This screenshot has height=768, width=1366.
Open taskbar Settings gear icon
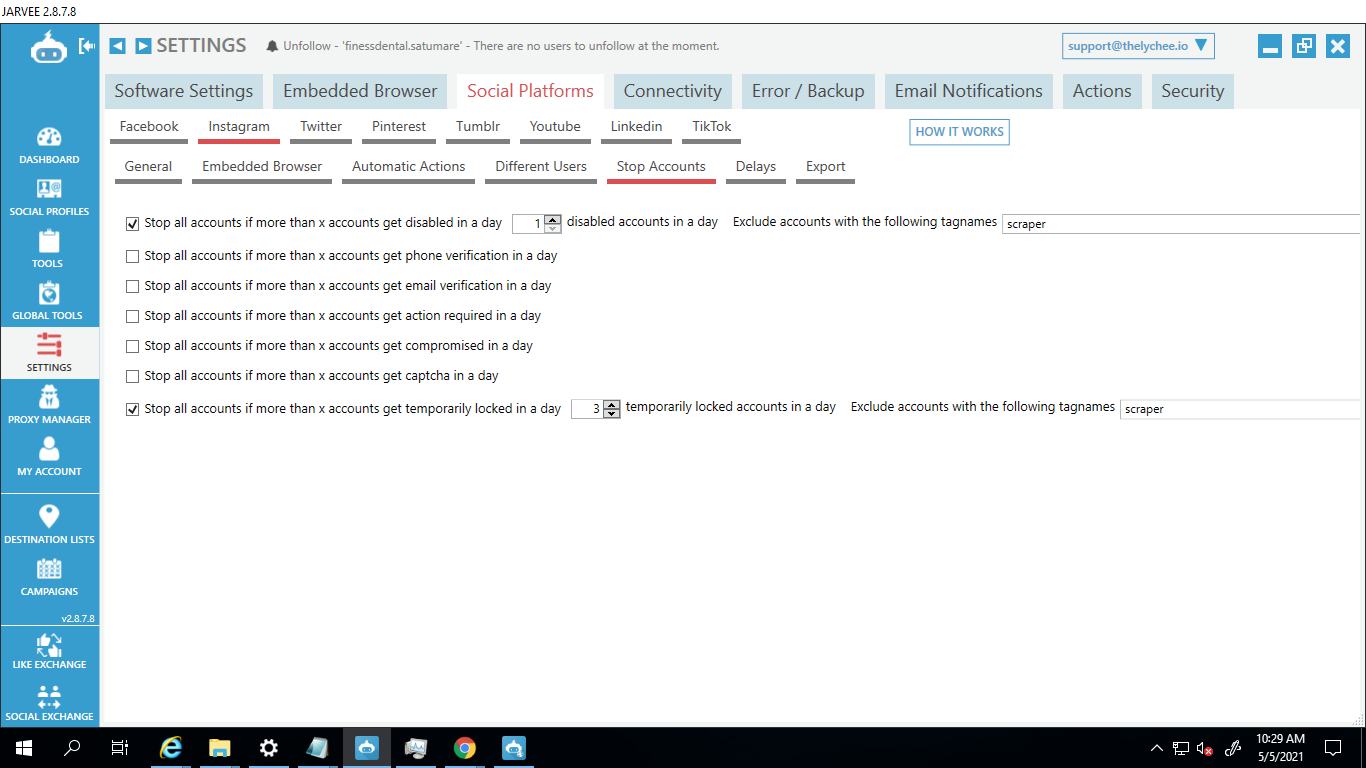(269, 748)
